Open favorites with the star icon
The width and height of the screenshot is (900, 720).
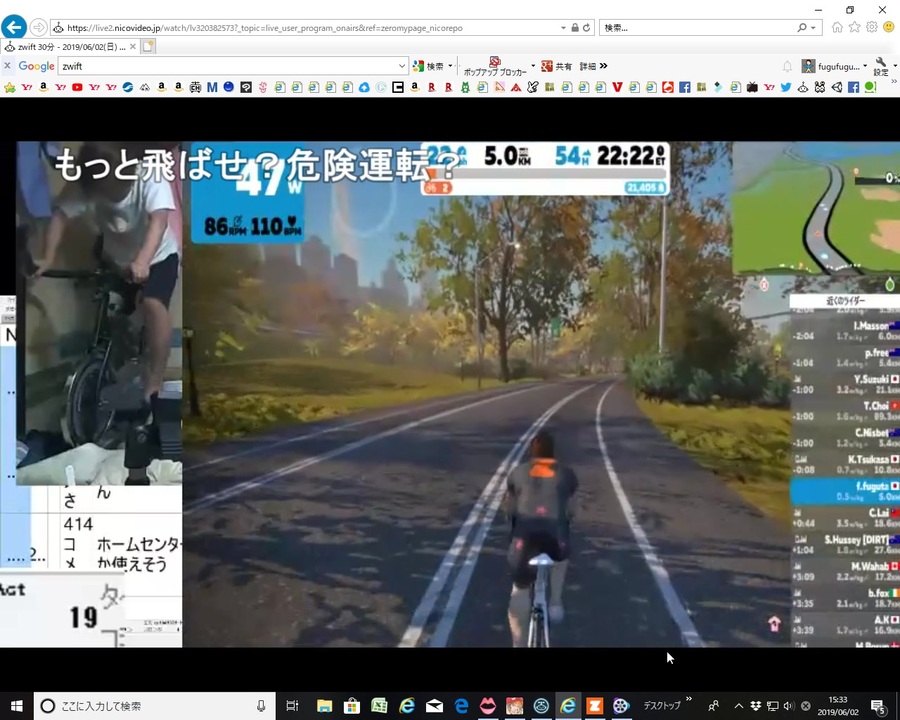(x=855, y=27)
